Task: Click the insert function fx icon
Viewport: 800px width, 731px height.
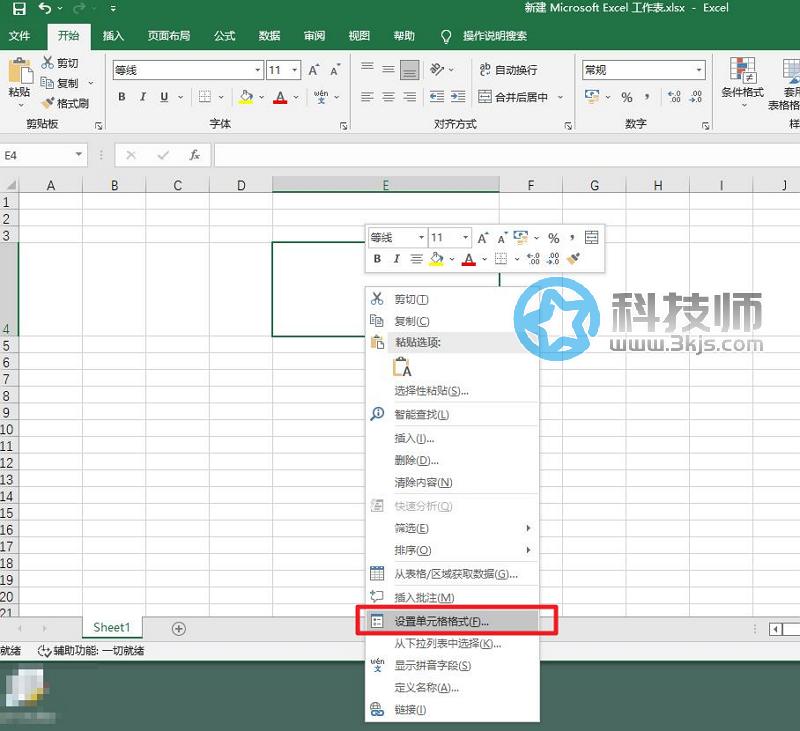Action: [194, 155]
